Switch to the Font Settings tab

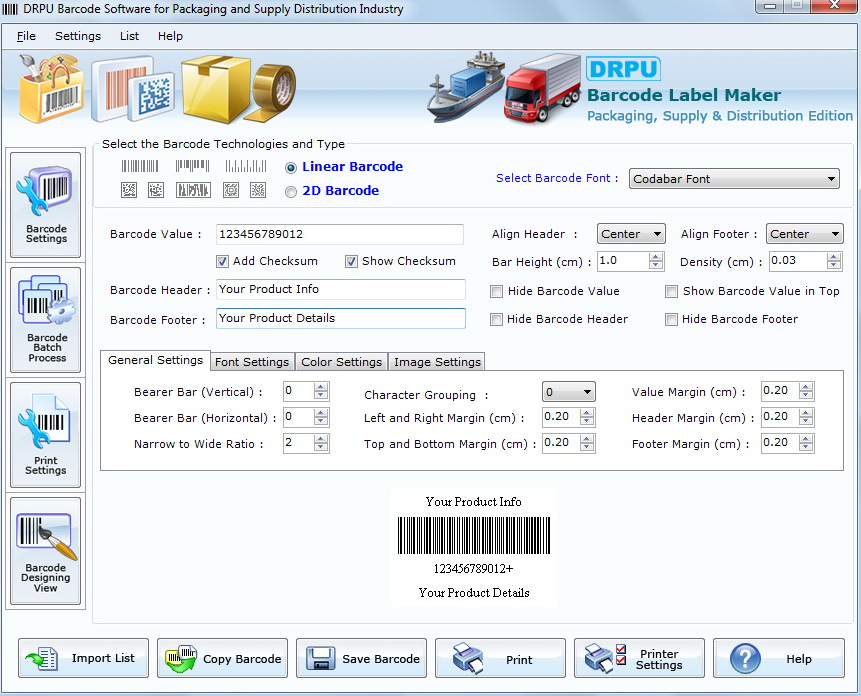tap(252, 362)
